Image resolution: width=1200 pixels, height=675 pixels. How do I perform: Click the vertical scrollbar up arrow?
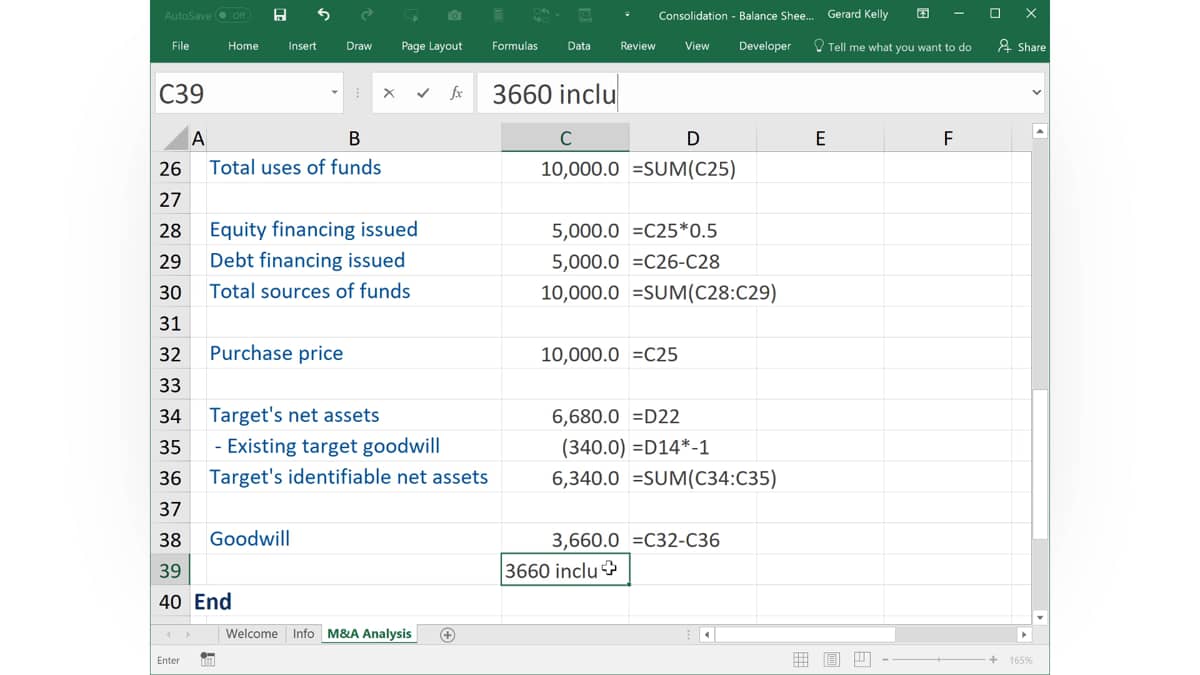pos(1040,131)
